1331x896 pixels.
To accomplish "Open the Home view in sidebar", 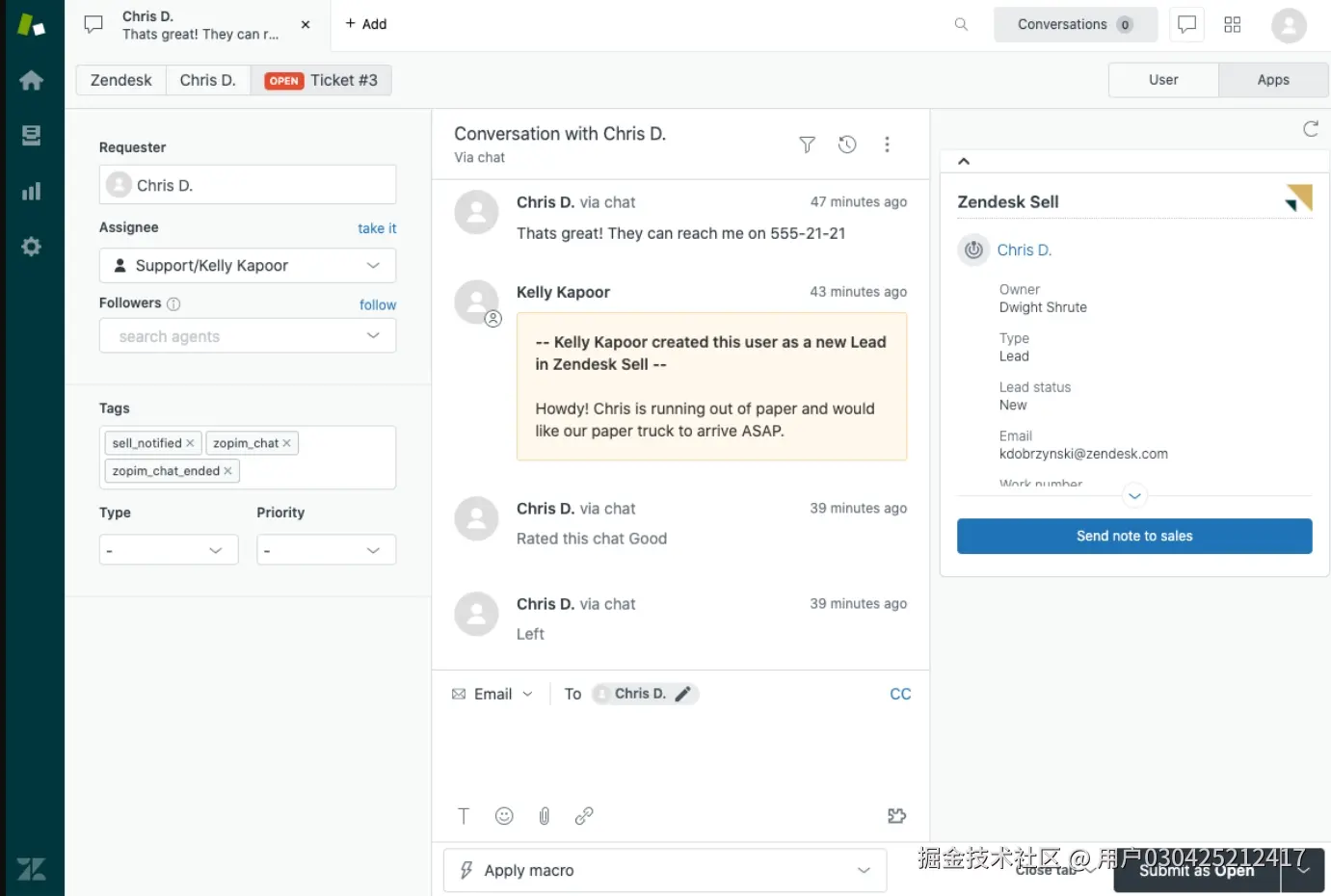I will pos(32,80).
